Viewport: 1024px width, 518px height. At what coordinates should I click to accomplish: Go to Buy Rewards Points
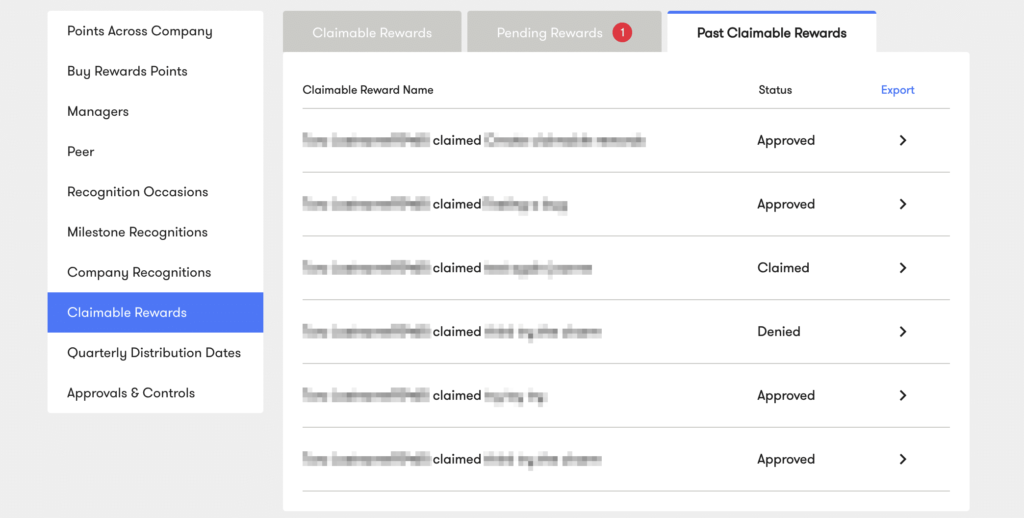click(x=155, y=71)
